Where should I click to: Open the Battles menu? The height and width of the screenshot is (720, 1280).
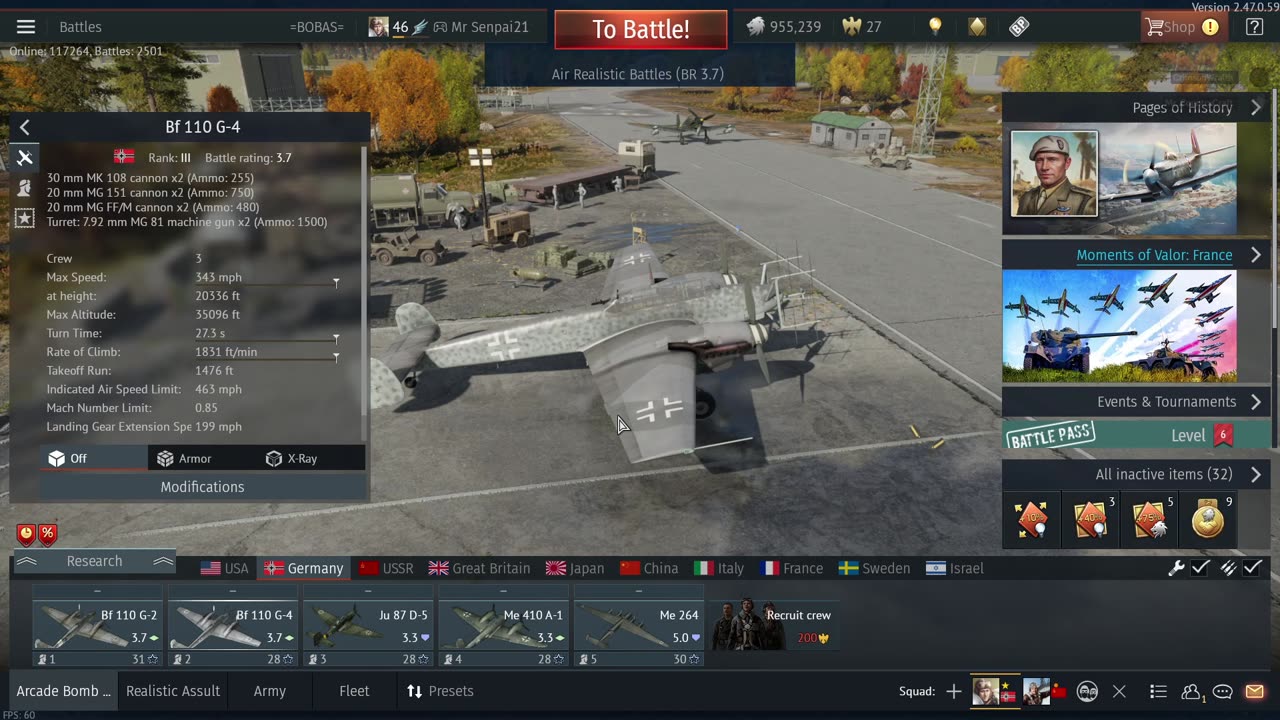pos(80,27)
